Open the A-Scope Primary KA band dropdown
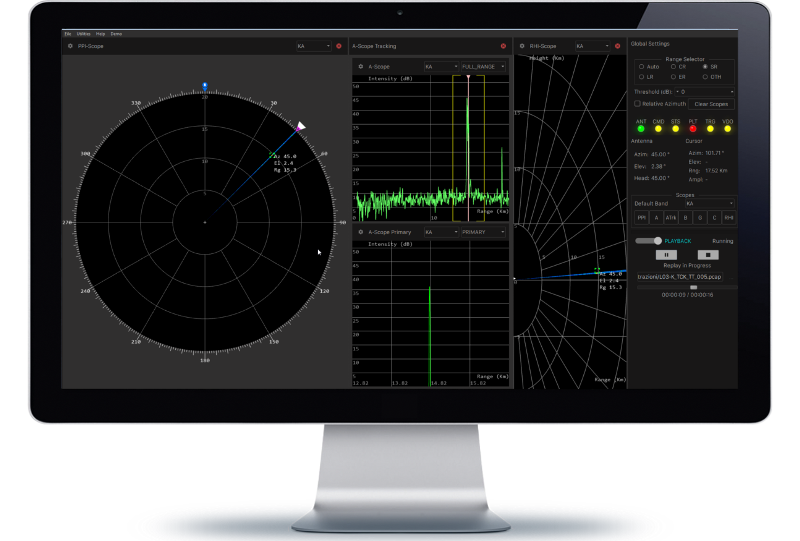800x541 pixels. [441, 232]
